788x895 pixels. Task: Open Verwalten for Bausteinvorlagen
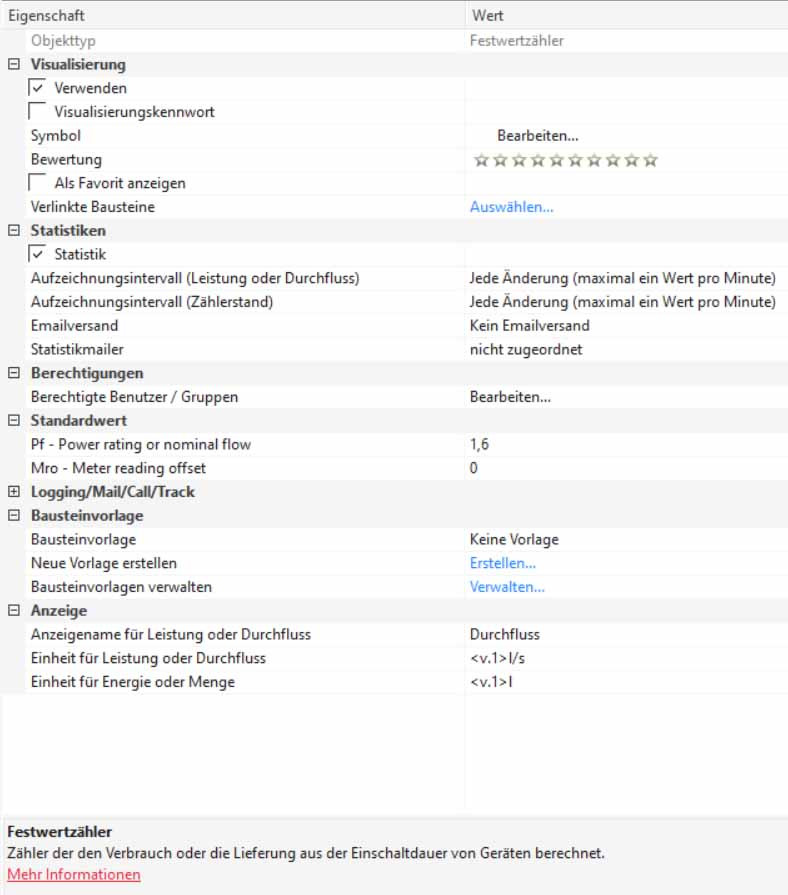507,587
